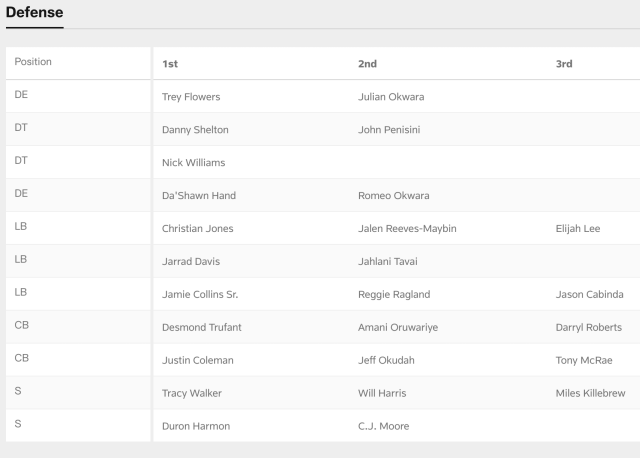640x458 pixels.
Task: Click Jarrad Davis player link
Action: point(190,262)
